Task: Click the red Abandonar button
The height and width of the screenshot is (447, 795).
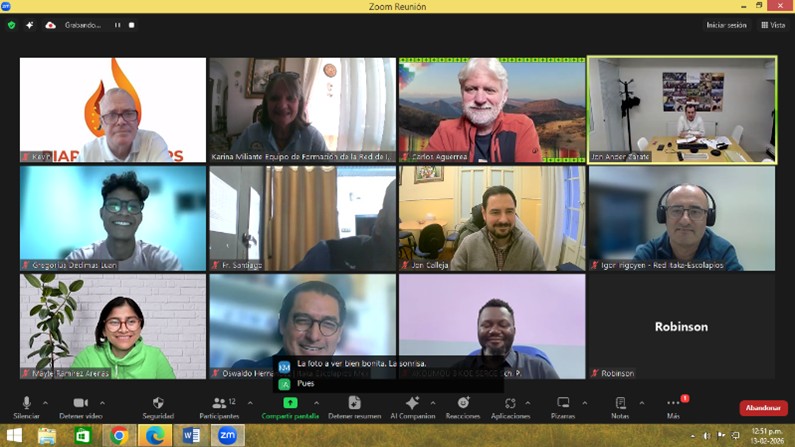Action: tap(763, 408)
